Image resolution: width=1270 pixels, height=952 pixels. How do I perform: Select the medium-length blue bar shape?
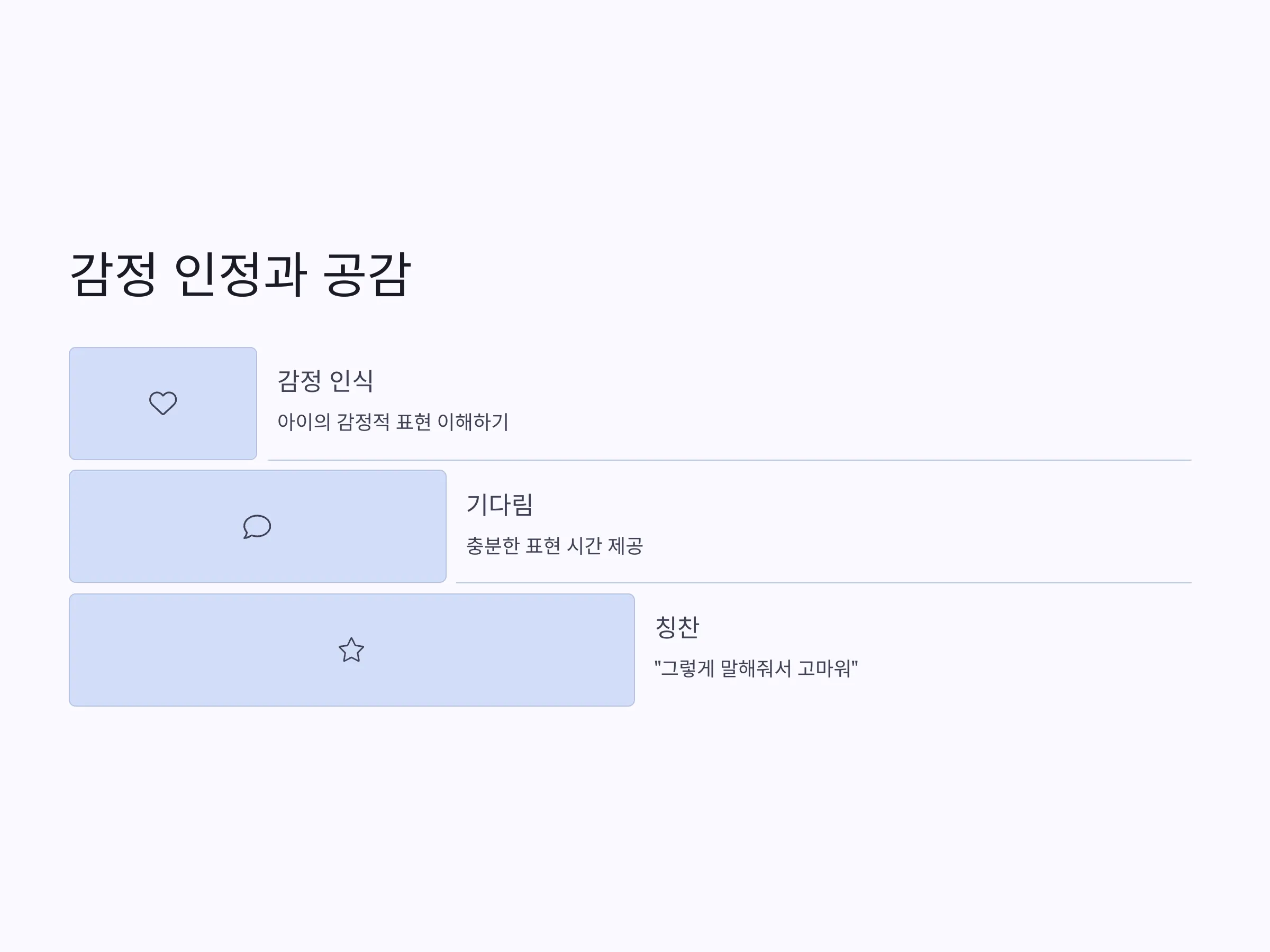pyautogui.click(x=258, y=526)
